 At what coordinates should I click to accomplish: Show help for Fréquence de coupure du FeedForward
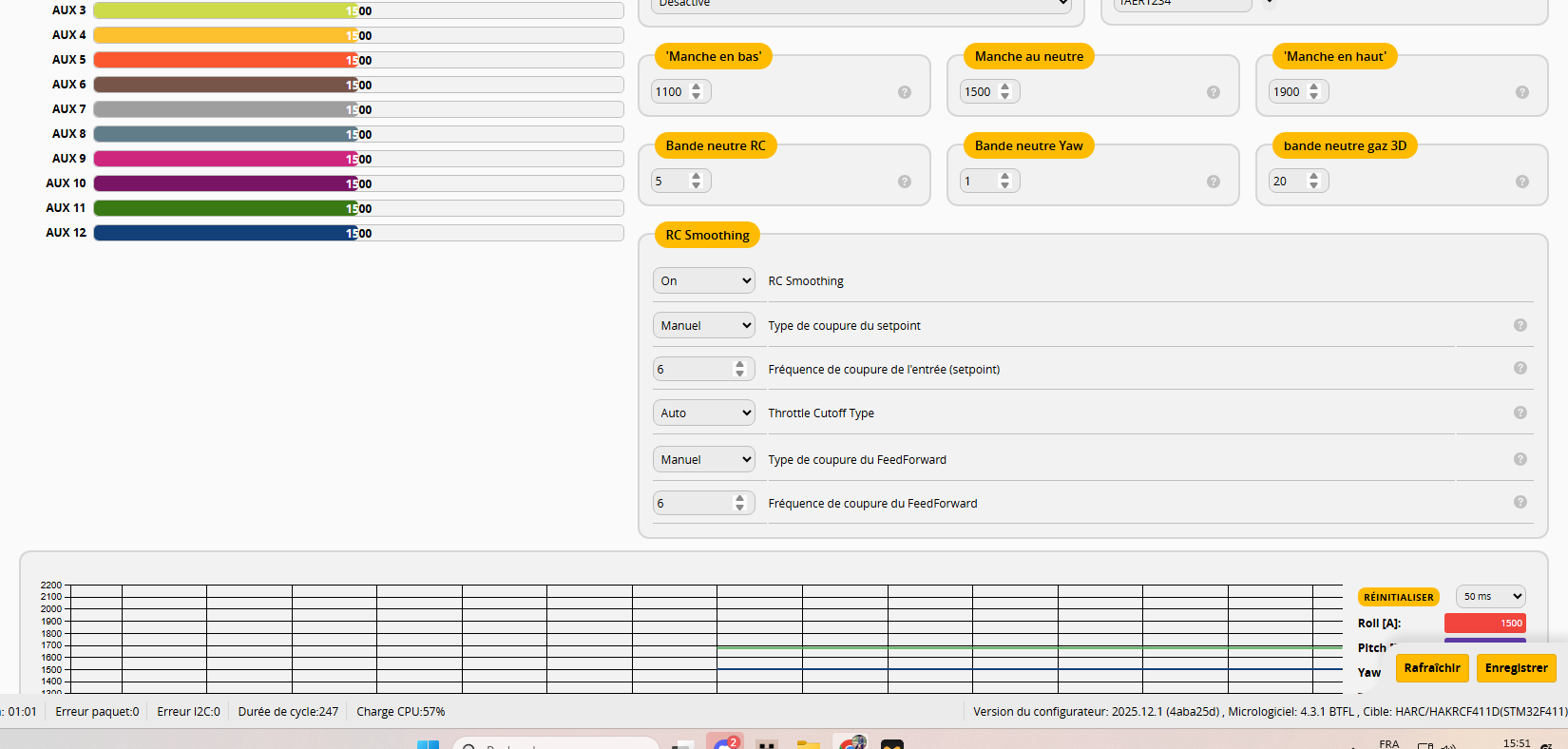tap(1520, 502)
